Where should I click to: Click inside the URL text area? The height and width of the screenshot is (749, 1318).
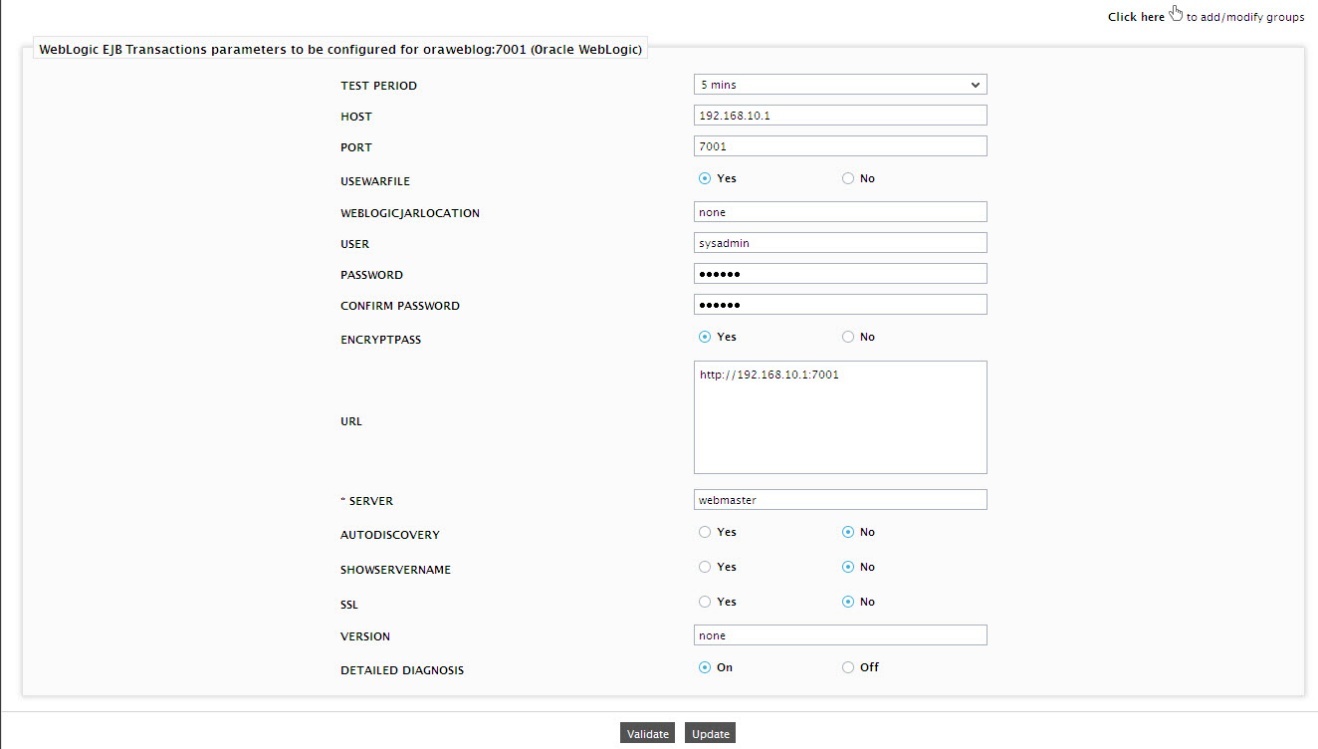[840, 417]
